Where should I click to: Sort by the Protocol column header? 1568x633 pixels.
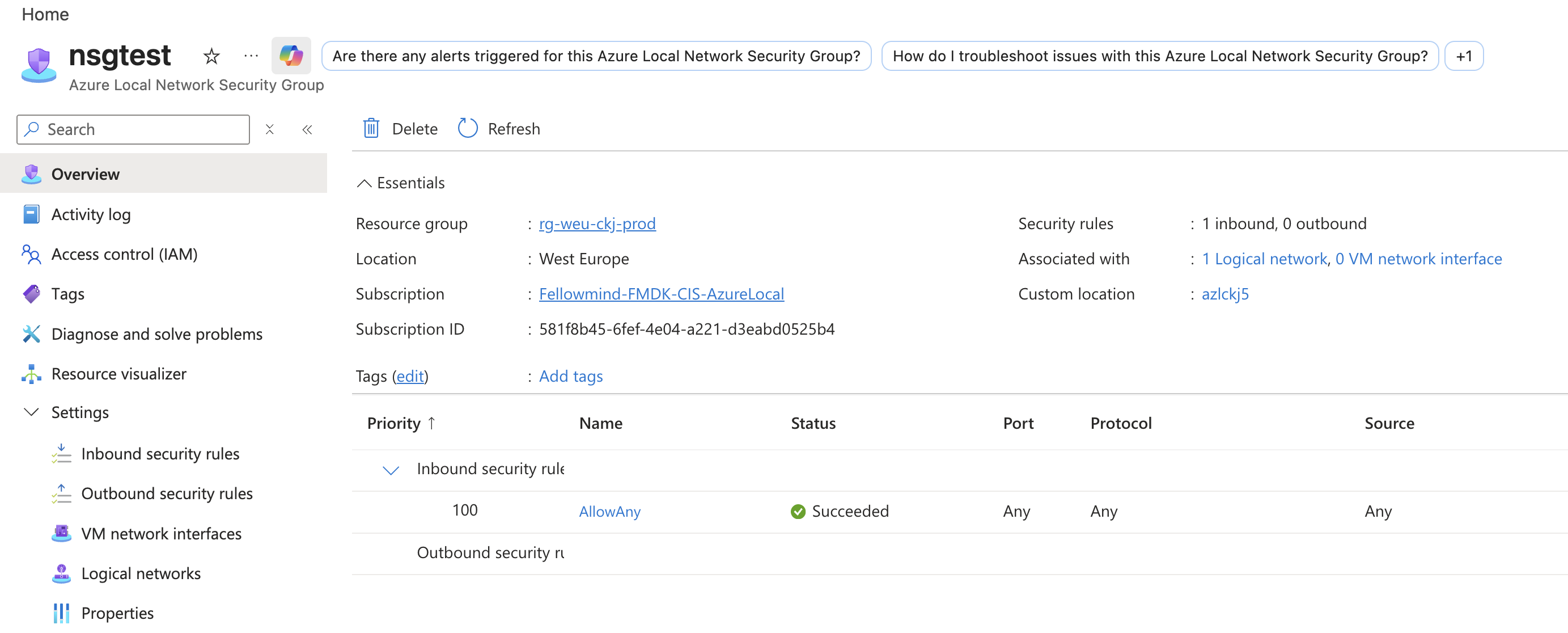click(x=1121, y=424)
